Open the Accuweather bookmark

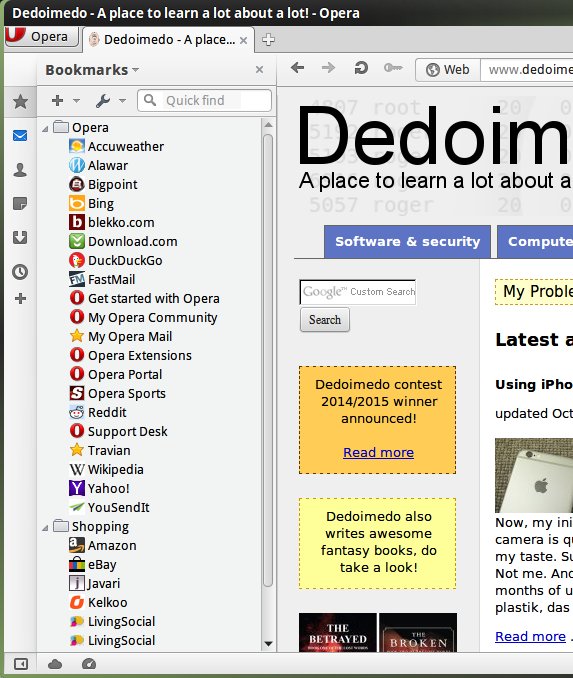[116, 147]
